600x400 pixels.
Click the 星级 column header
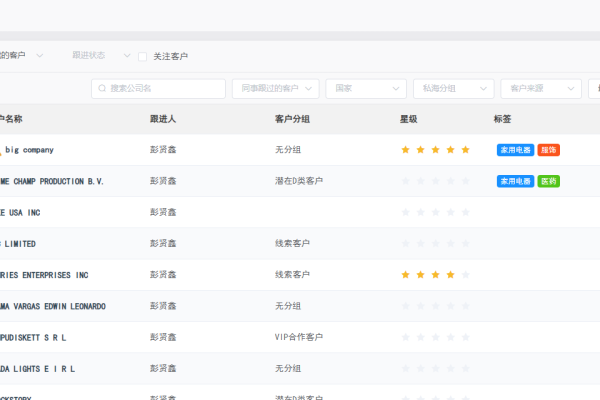(409, 119)
